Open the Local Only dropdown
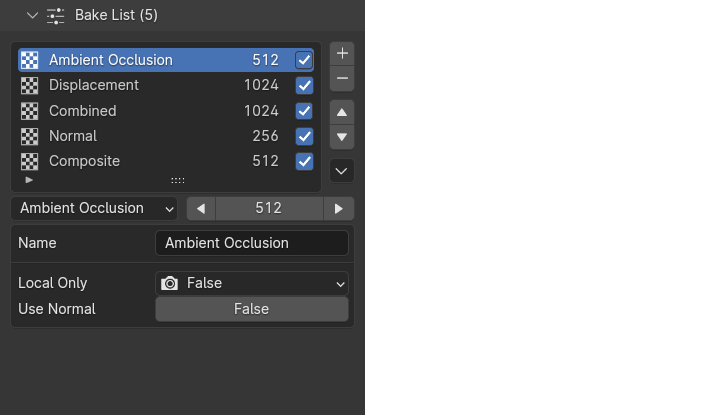Screen dimensions: 710x415 coord(251,283)
